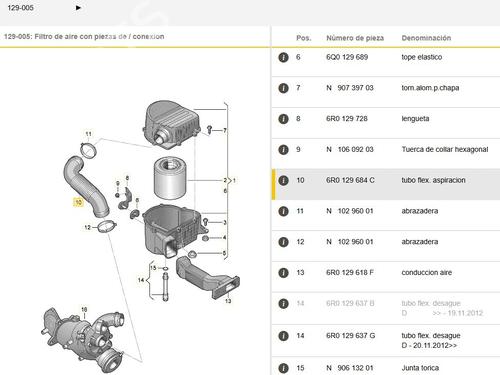Expand the 129-005 arrow at top
This screenshot has width=500, height=375.
pos(78,8)
